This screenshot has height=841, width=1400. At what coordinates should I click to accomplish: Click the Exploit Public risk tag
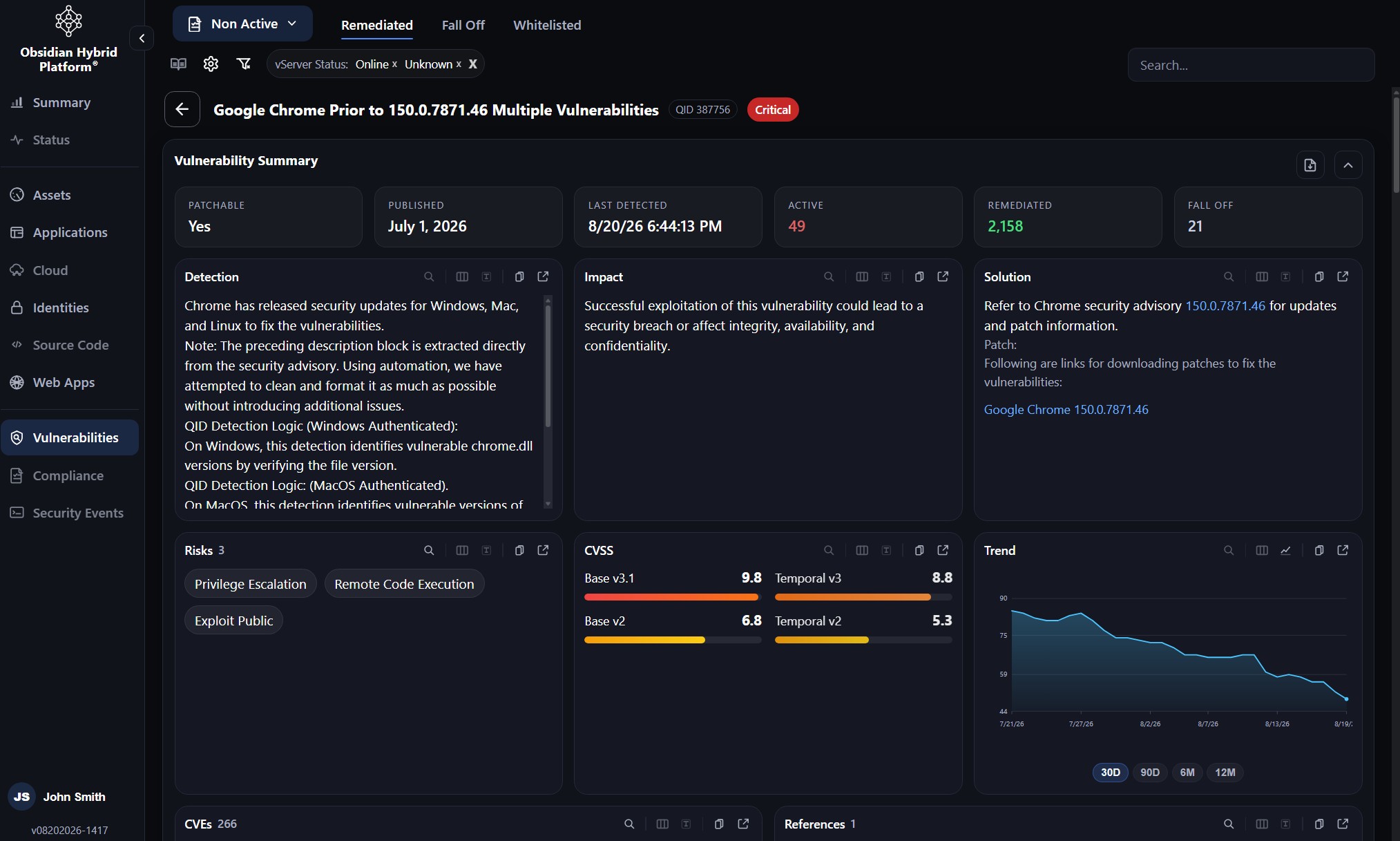233,621
